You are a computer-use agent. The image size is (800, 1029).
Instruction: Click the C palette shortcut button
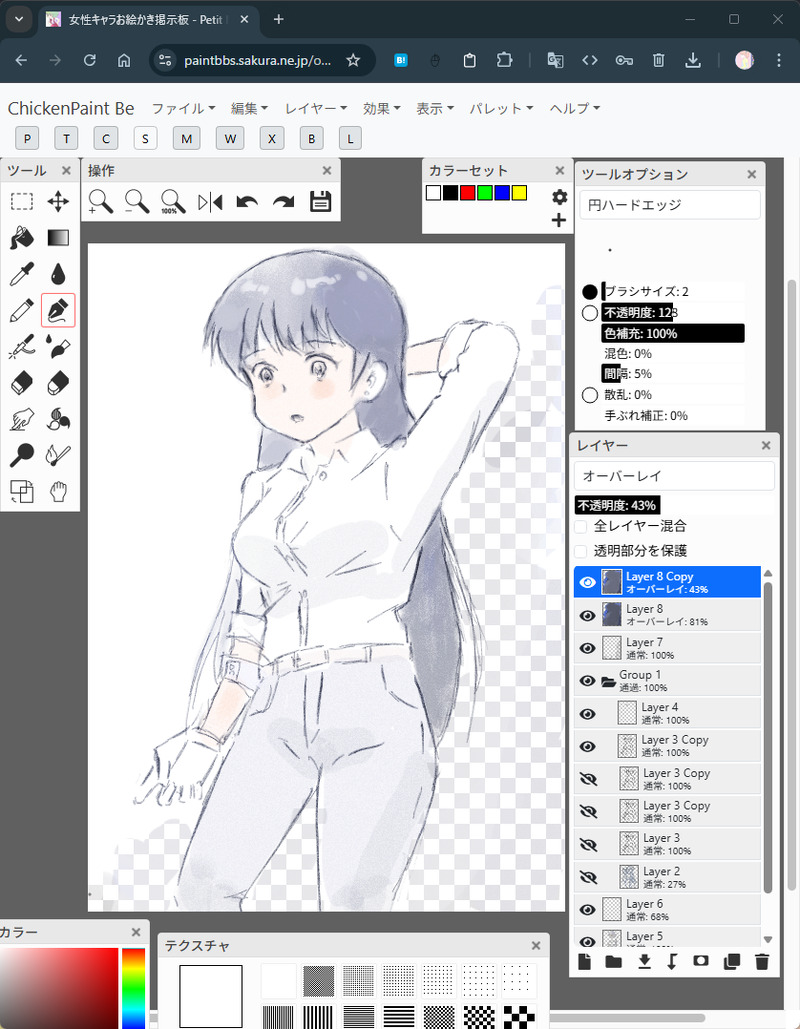click(106, 138)
